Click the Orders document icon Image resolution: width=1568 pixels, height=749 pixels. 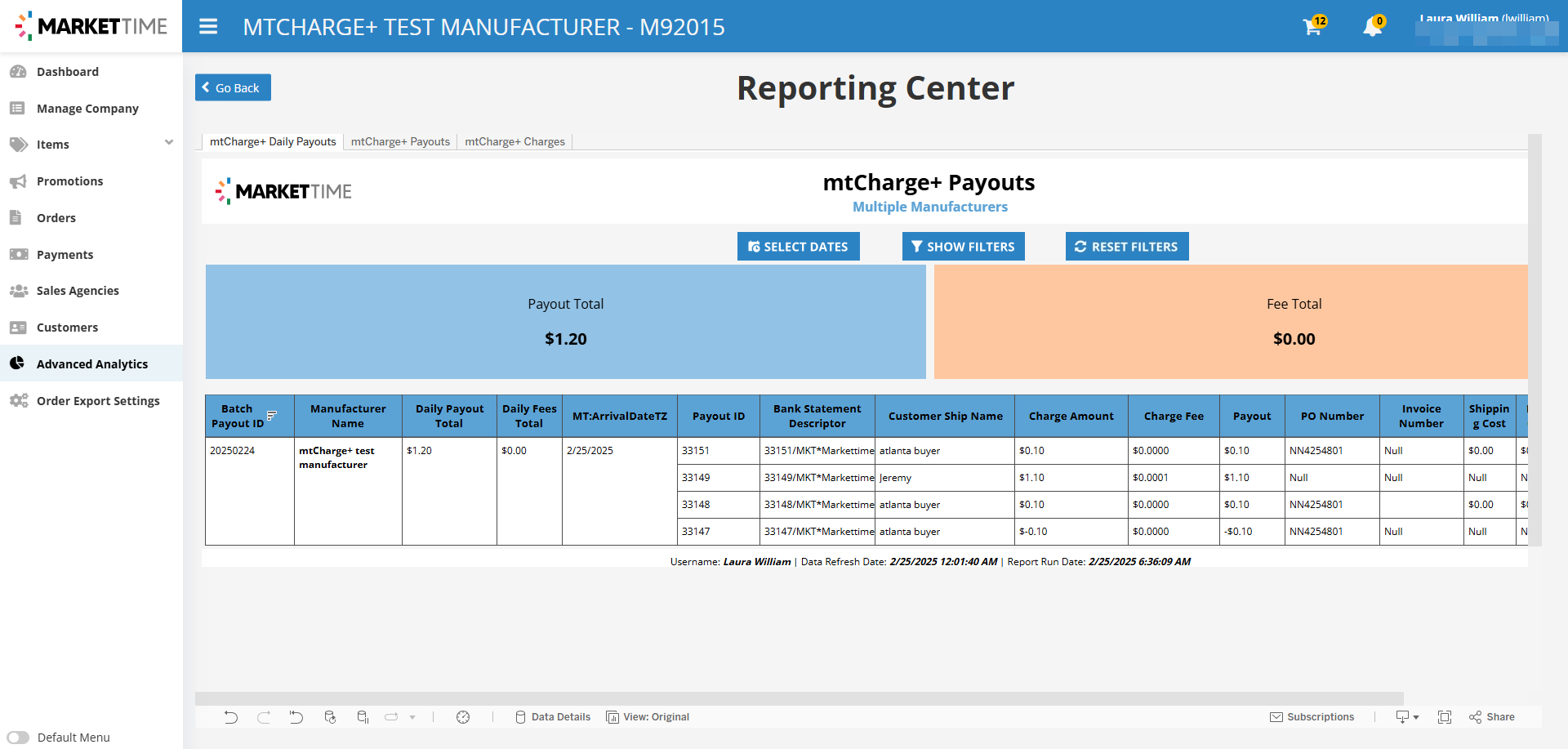click(16, 218)
